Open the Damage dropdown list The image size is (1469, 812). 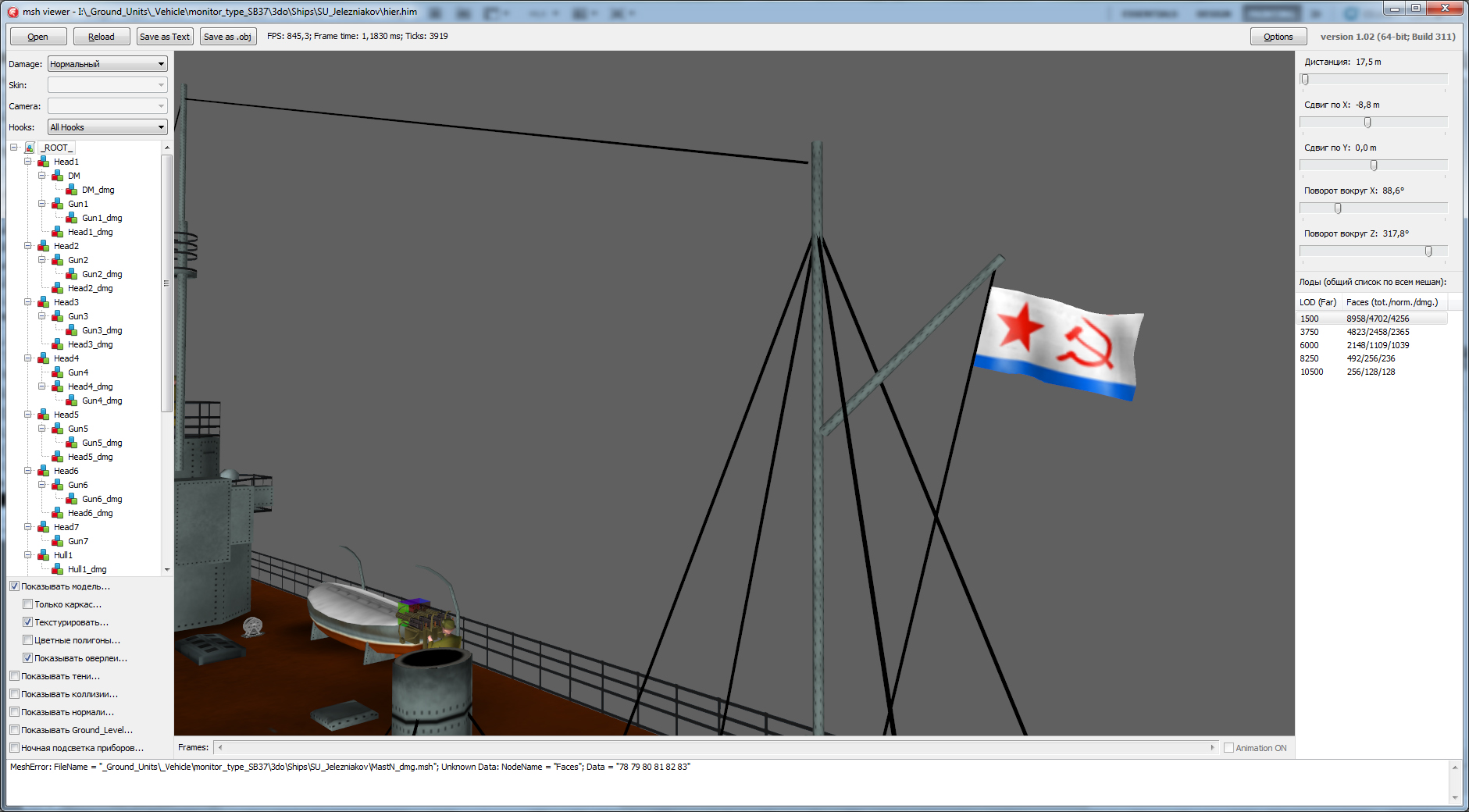click(108, 64)
